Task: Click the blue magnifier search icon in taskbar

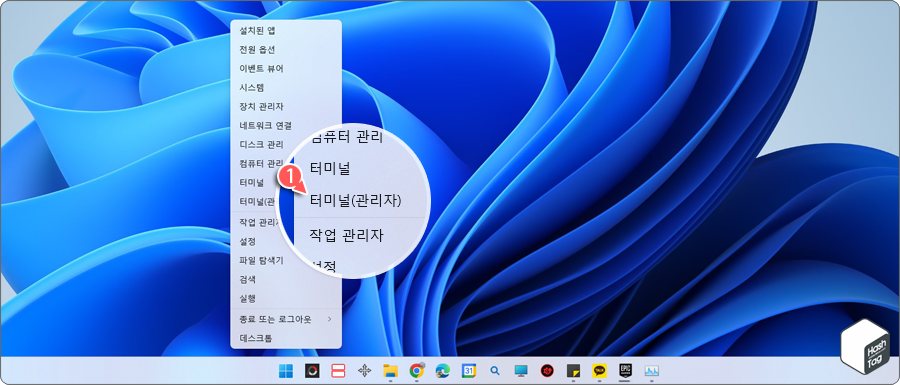Action: pos(495,371)
